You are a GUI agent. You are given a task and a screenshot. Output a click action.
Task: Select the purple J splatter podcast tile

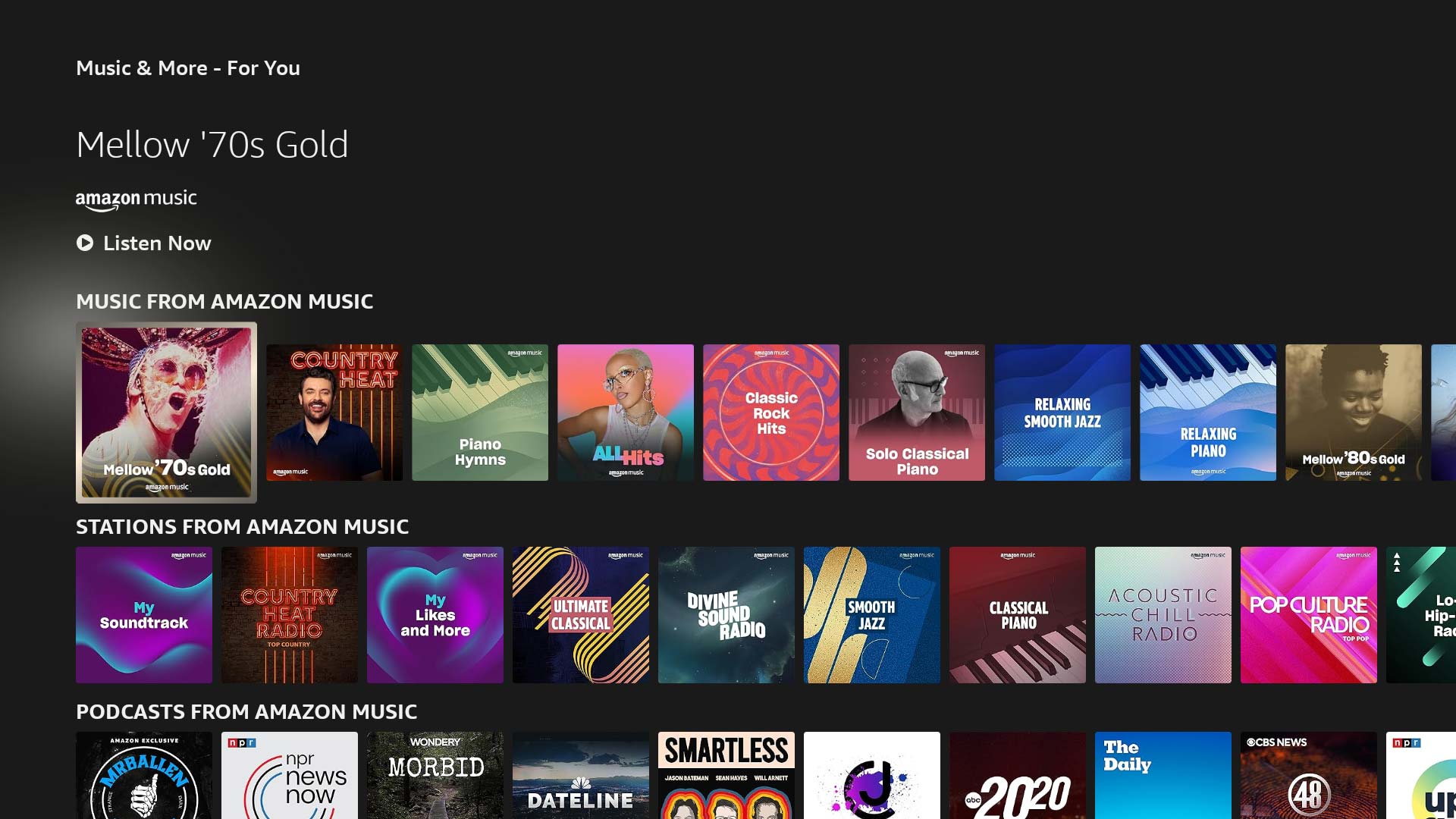[x=872, y=775]
